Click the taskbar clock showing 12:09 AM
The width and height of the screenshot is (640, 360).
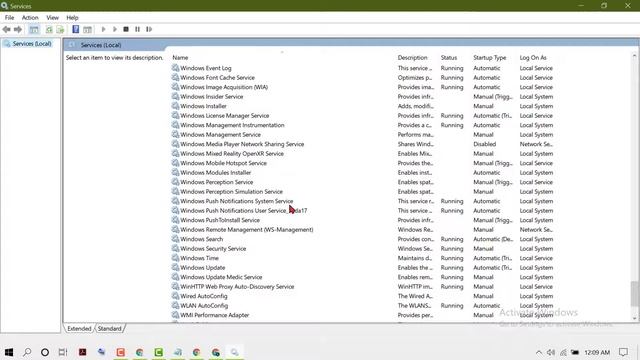click(x=597, y=352)
